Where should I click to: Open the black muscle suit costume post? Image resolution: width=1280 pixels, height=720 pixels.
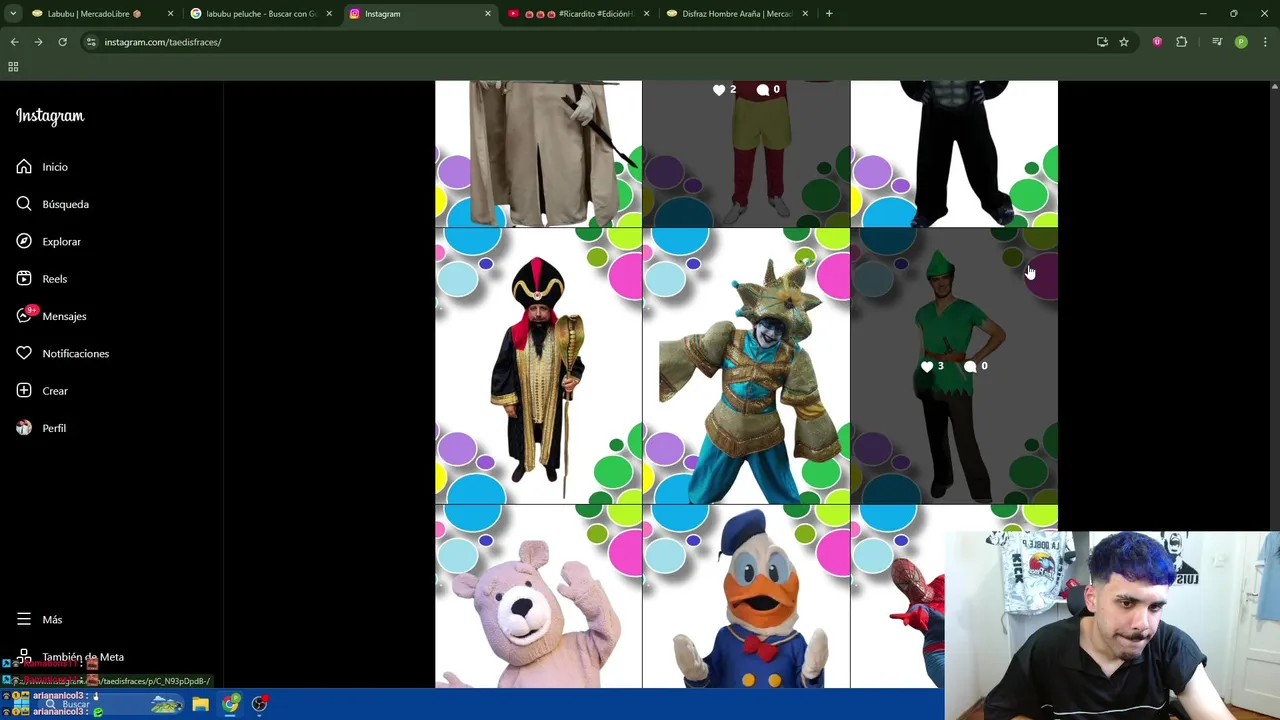point(954,154)
